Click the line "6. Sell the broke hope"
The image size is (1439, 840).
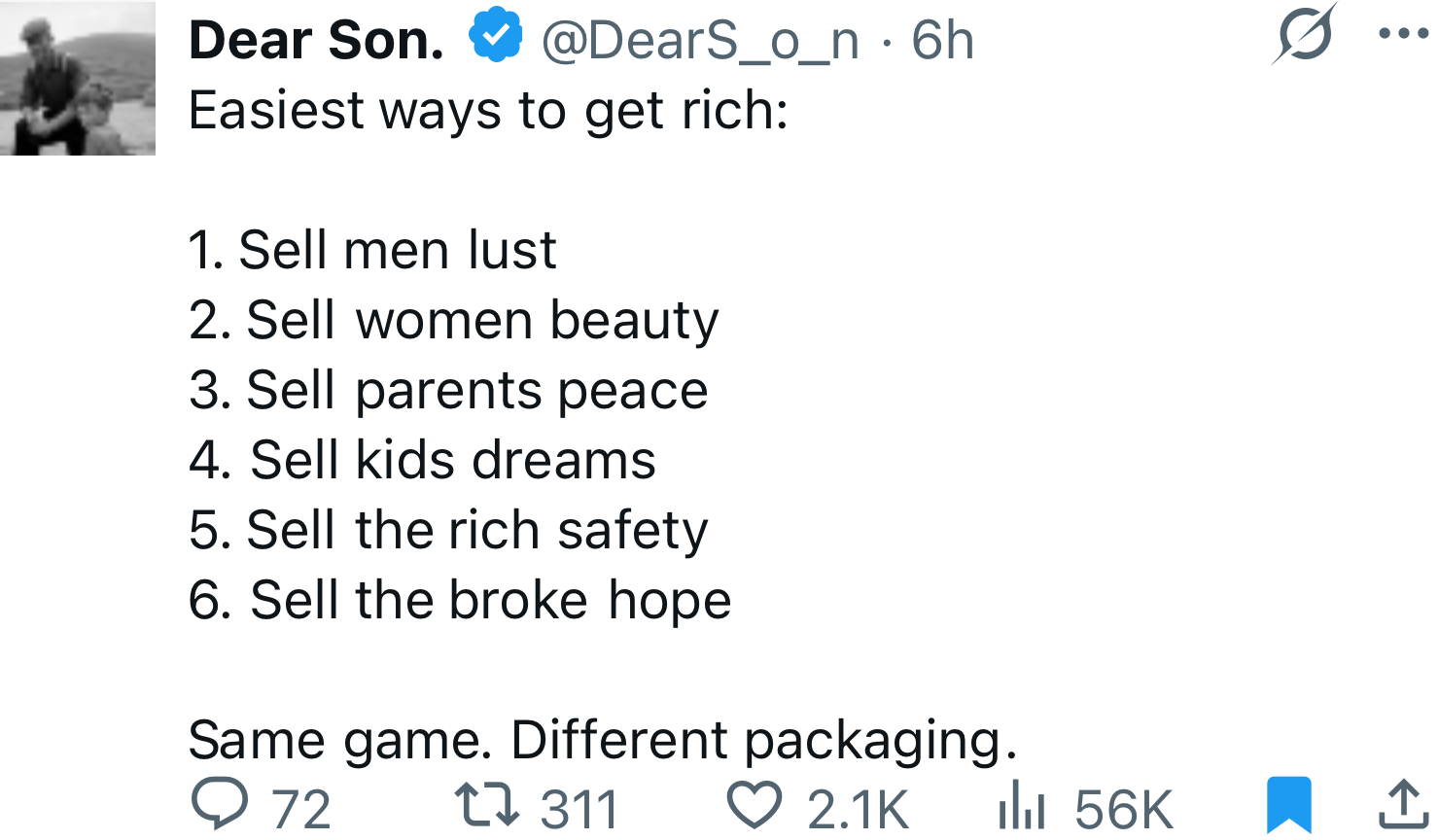(459, 600)
